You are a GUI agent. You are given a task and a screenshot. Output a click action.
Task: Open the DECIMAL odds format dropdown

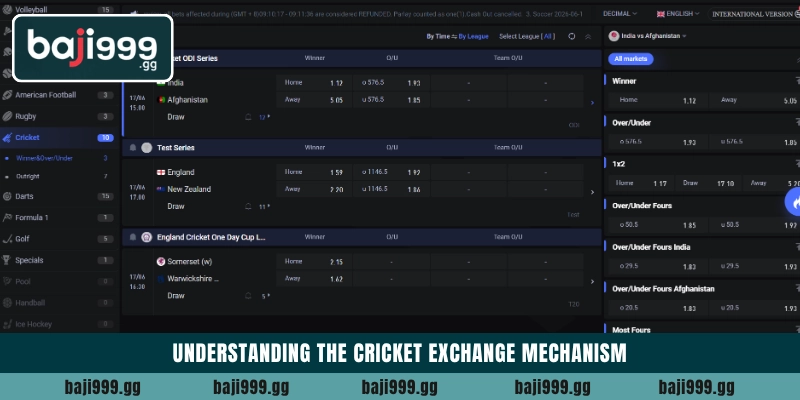(620, 14)
